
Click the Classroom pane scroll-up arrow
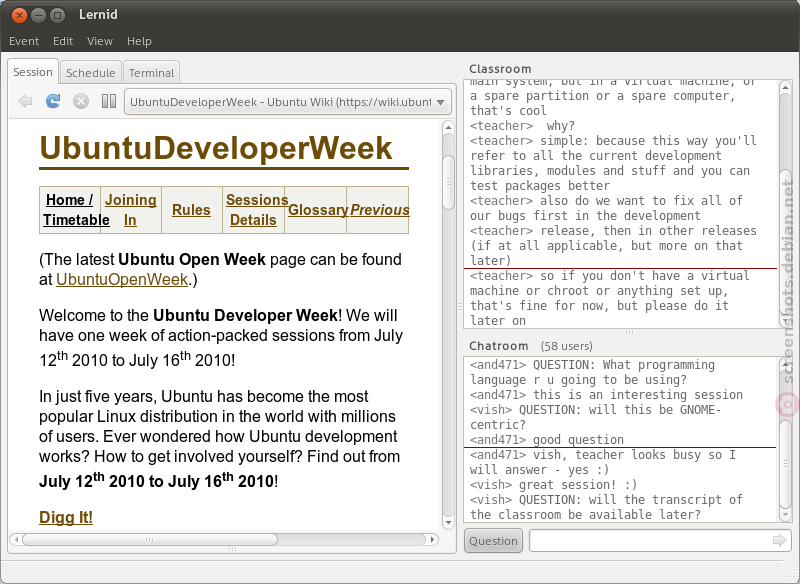(x=786, y=88)
